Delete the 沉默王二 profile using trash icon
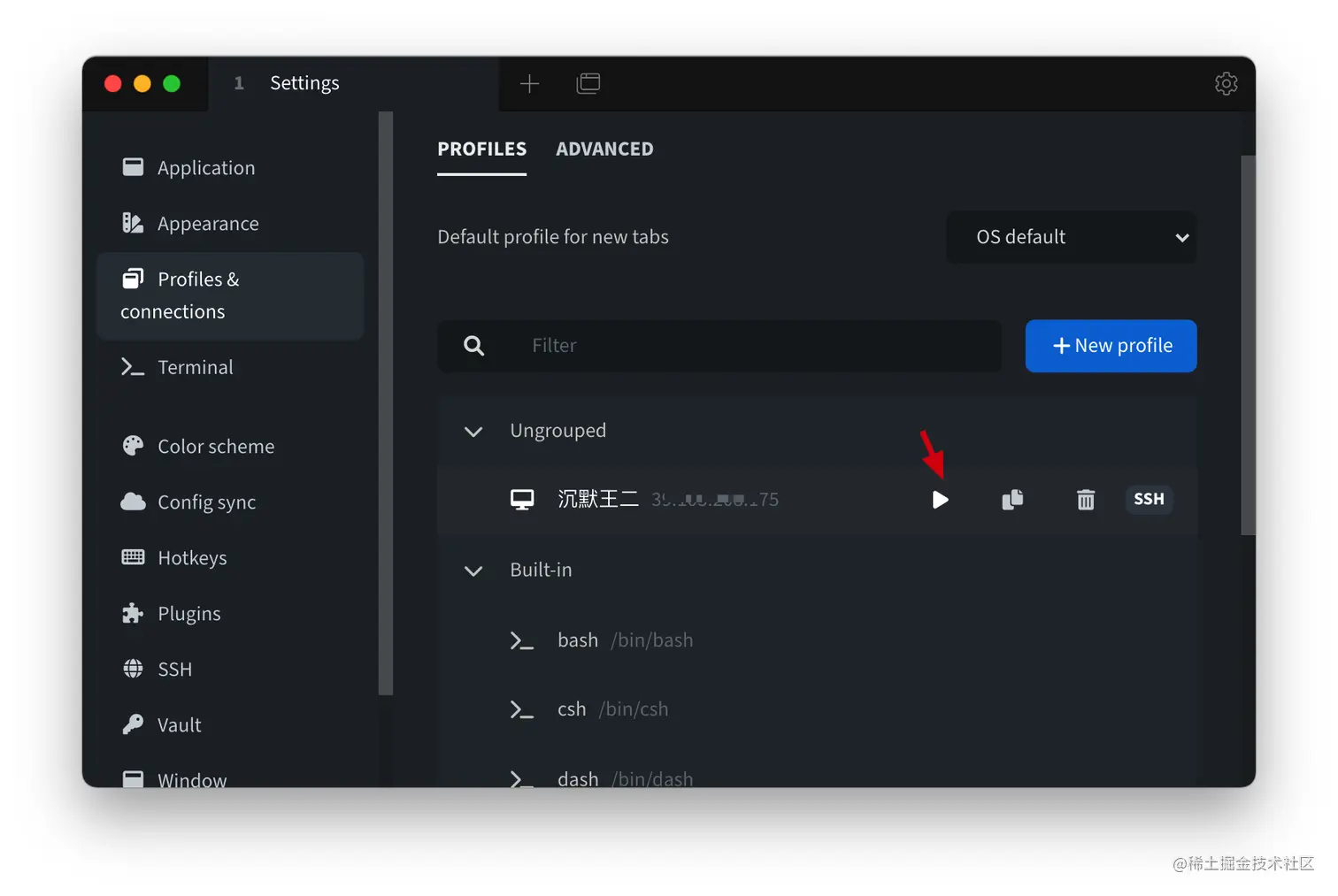The image size is (1338, 896). click(x=1086, y=500)
